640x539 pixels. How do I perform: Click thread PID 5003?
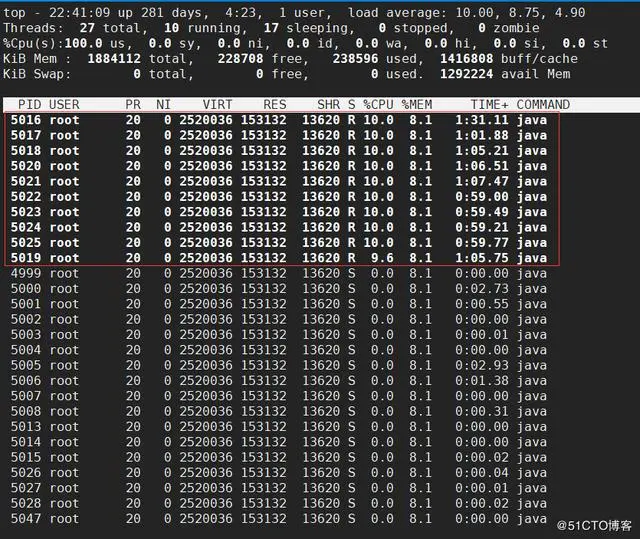[26, 335]
